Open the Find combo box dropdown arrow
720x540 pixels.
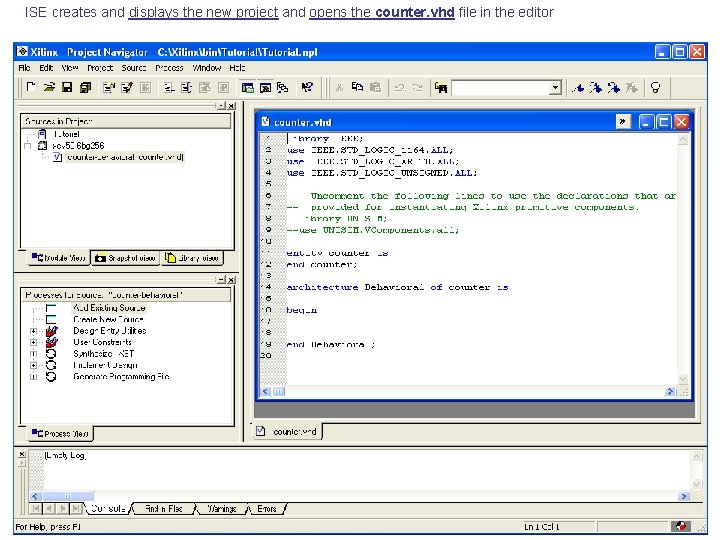pos(555,87)
